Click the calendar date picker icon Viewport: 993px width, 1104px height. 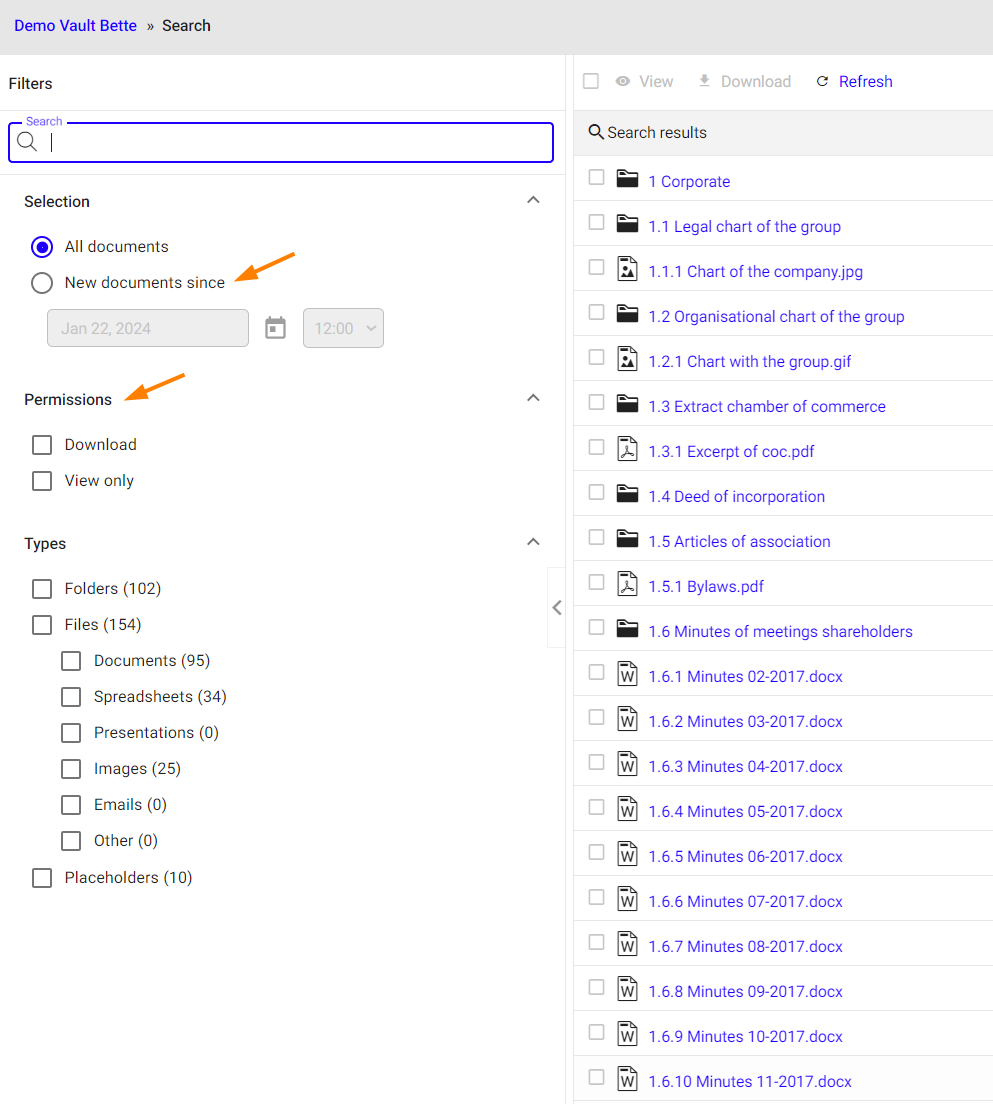click(x=275, y=328)
